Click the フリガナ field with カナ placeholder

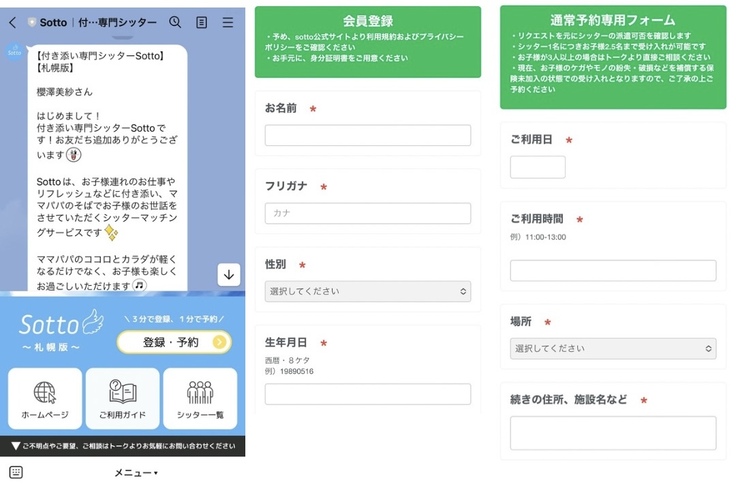tap(367, 213)
